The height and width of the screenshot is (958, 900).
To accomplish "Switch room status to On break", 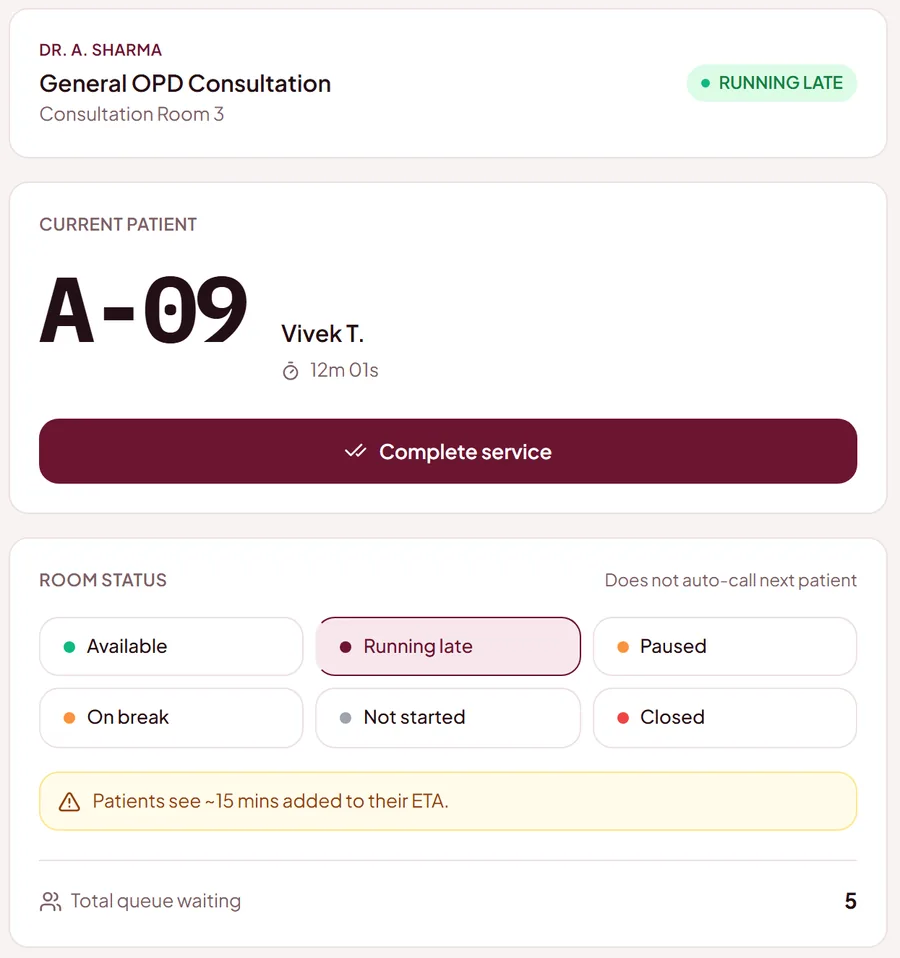I will pyautogui.click(x=171, y=718).
